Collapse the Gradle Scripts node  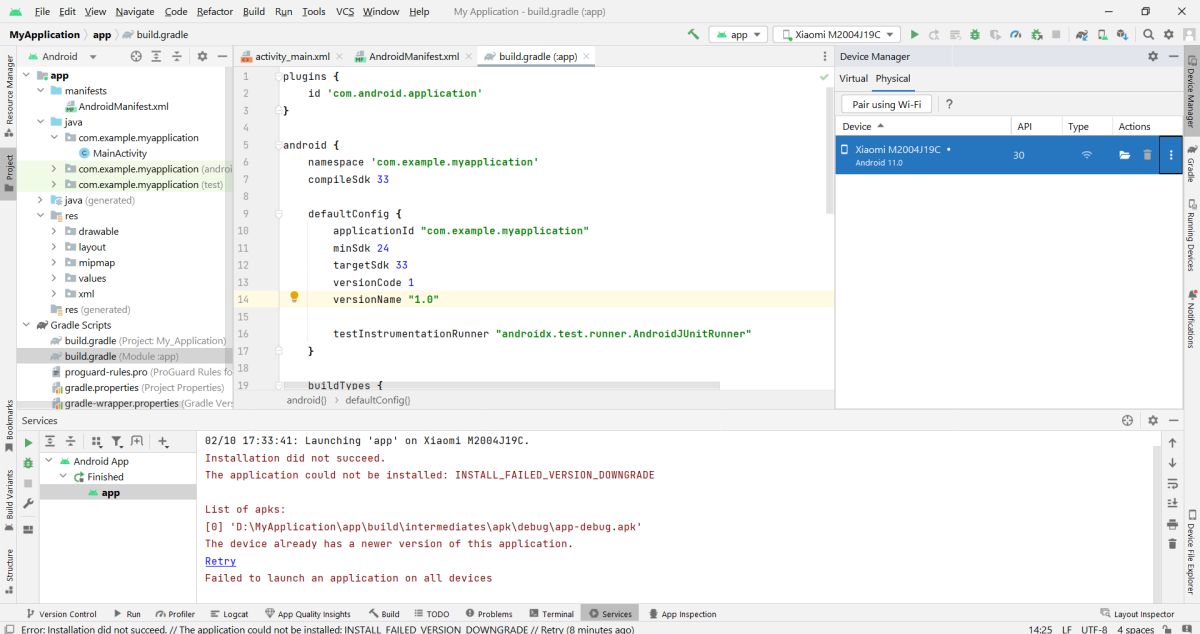(x=27, y=325)
